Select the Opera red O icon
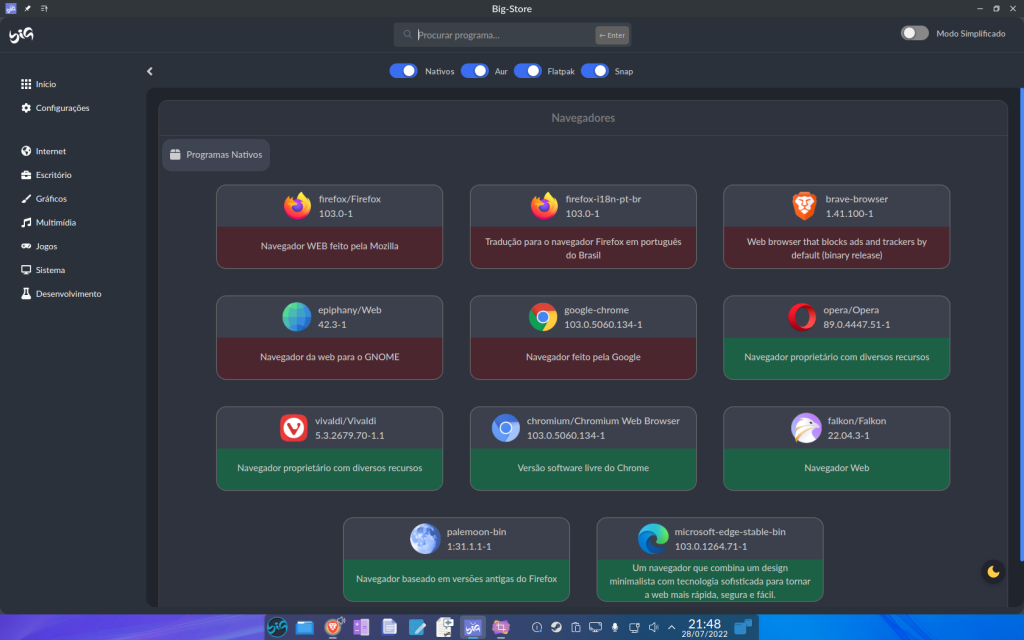The height and width of the screenshot is (640, 1024). (801, 317)
